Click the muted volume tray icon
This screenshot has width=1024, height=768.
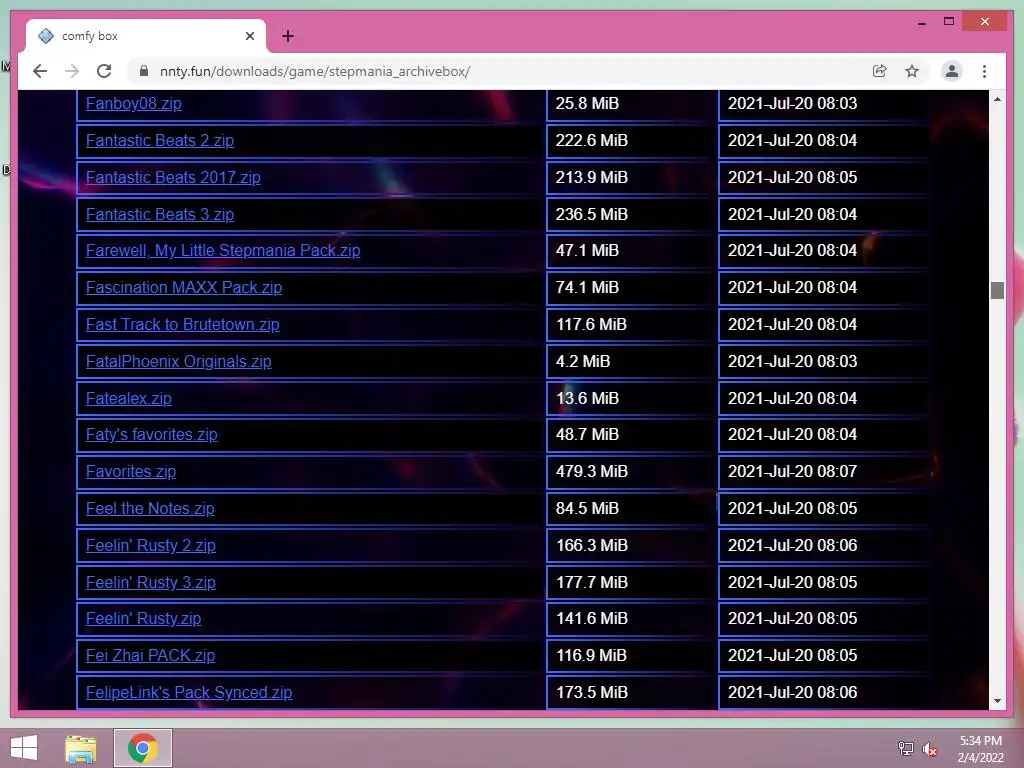[929, 748]
